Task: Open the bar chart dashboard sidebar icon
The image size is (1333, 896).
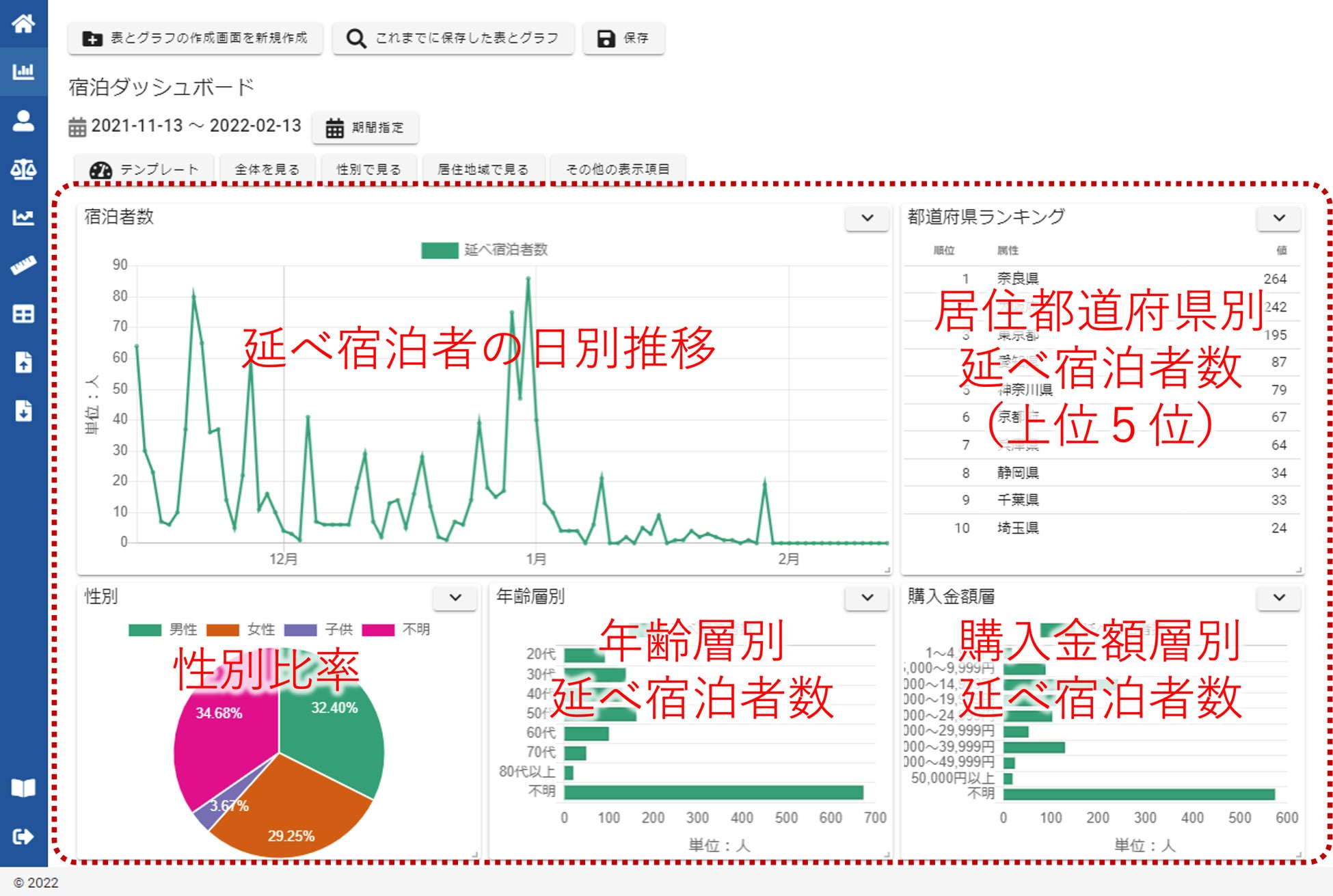Action: tap(23, 72)
